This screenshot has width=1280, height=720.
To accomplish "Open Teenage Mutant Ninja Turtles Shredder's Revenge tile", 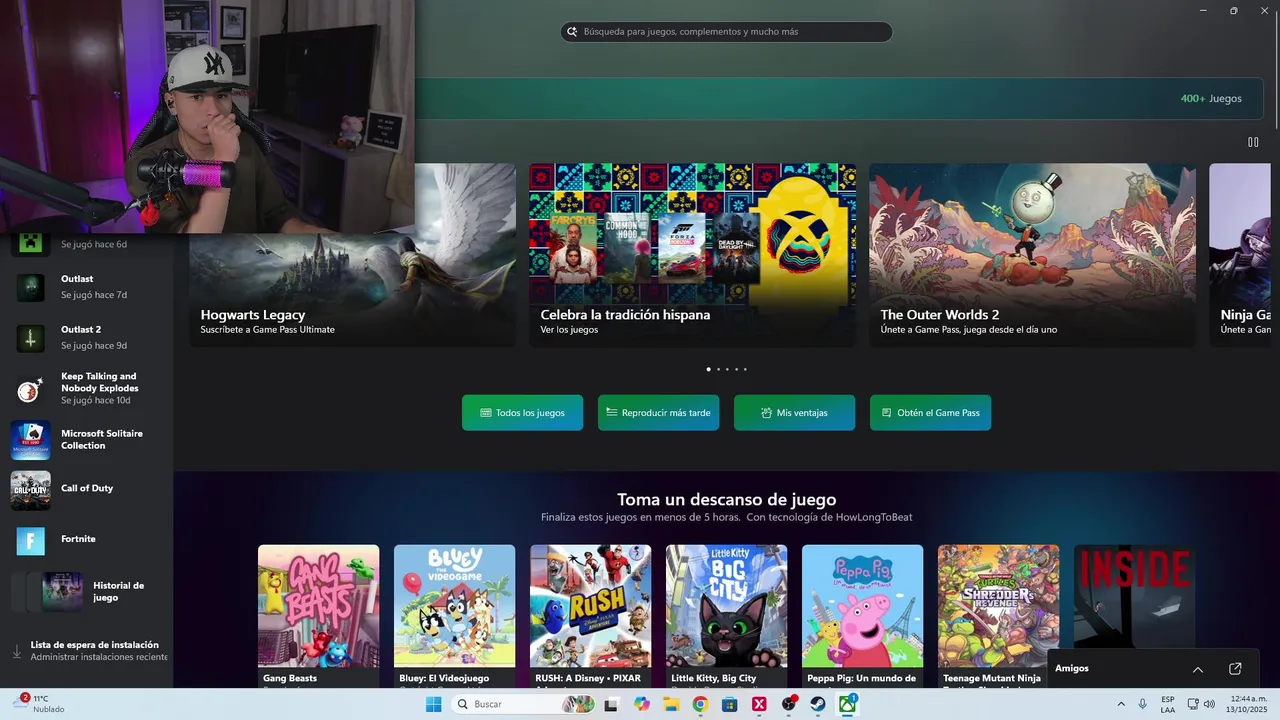I will tap(998, 616).
